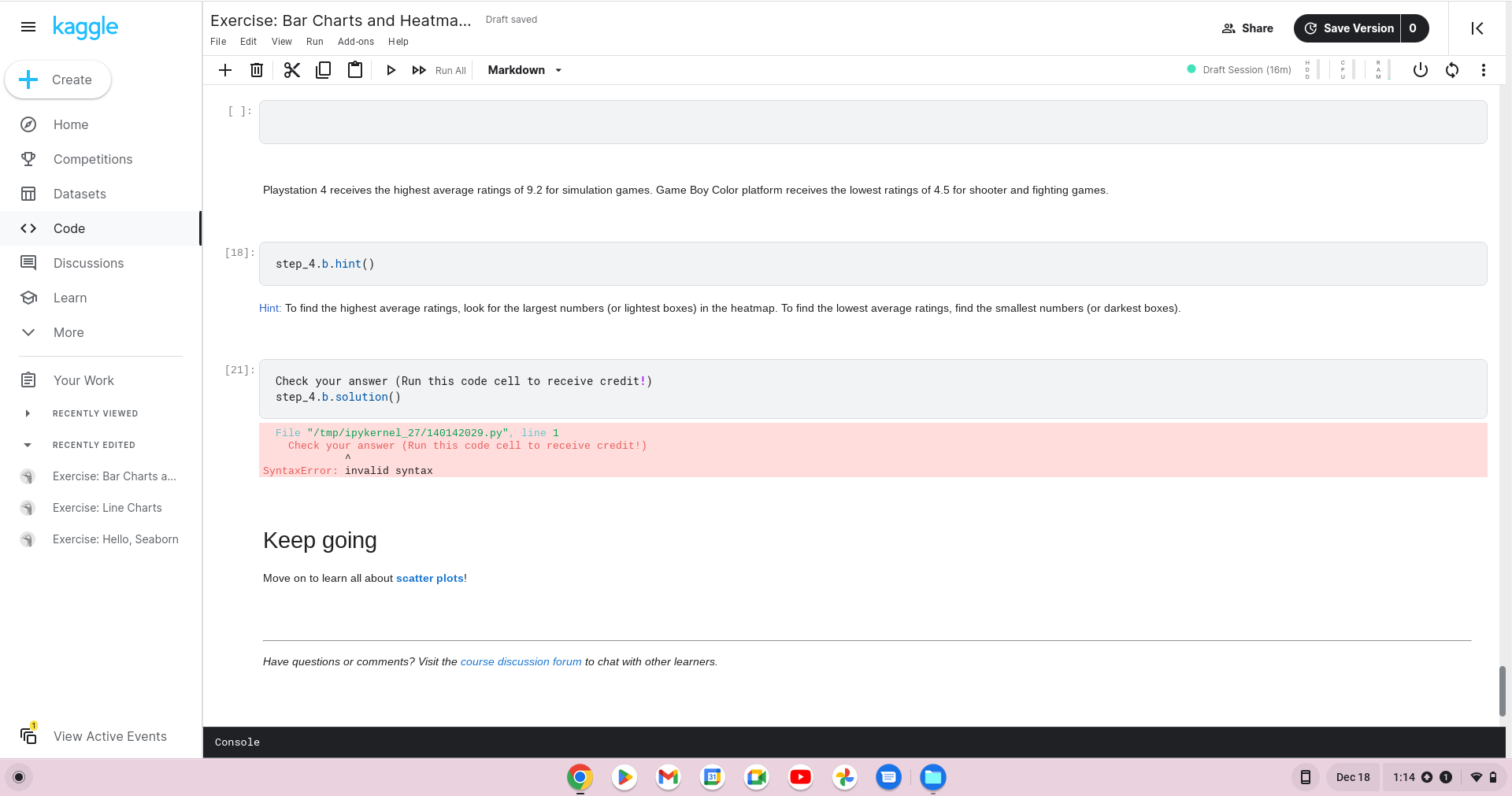Open the Datasets section
The width and height of the screenshot is (1512, 796).
[80, 194]
